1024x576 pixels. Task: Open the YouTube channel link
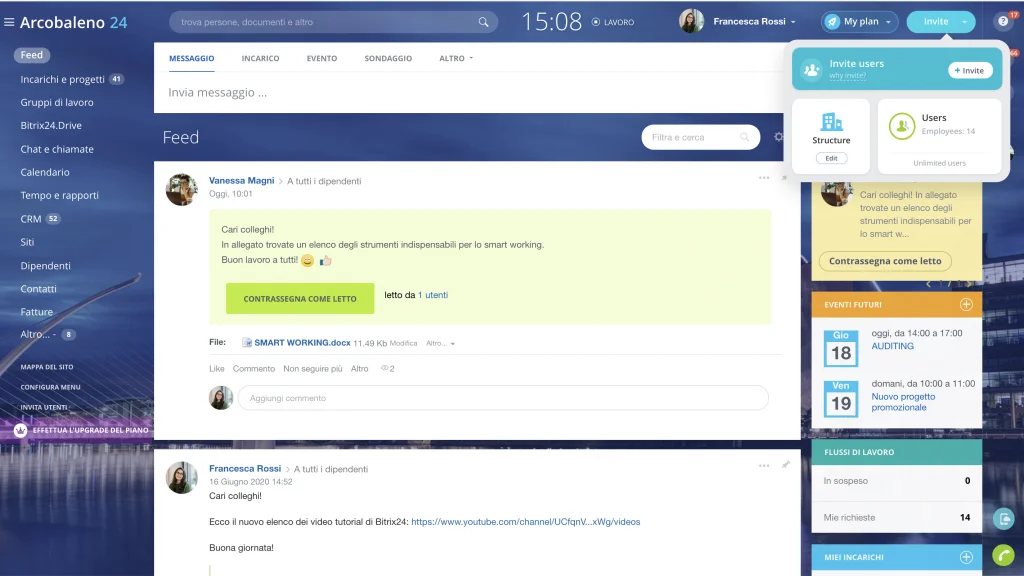point(526,522)
